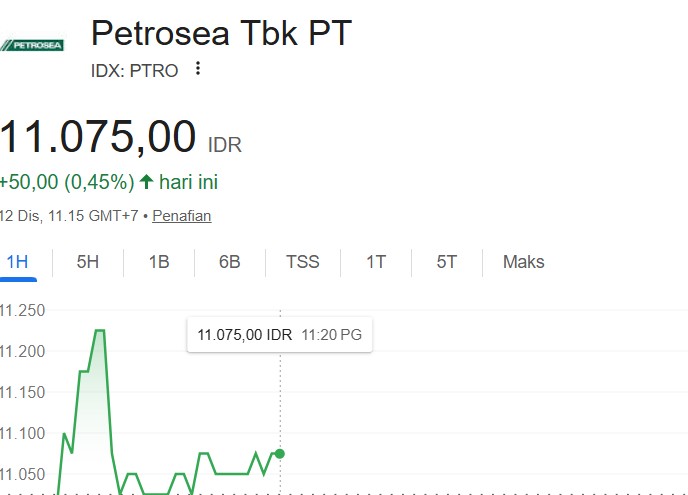688x495 pixels.
Task: Switch to the 5H range tab
Action: click(88, 262)
